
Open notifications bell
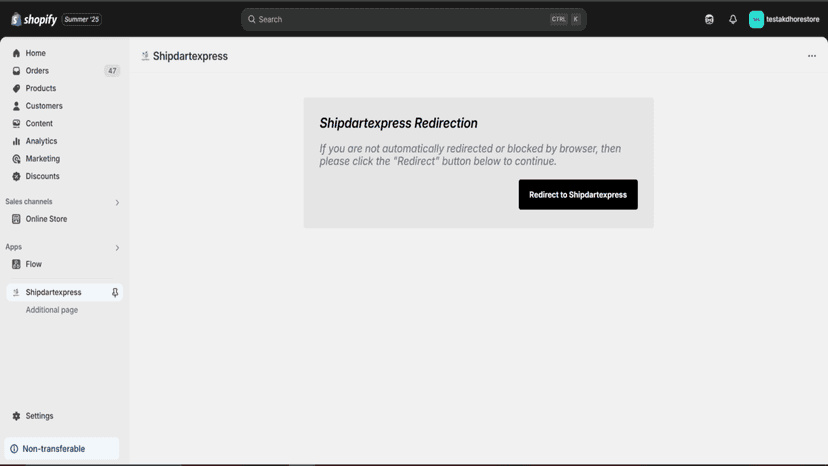[x=733, y=20]
